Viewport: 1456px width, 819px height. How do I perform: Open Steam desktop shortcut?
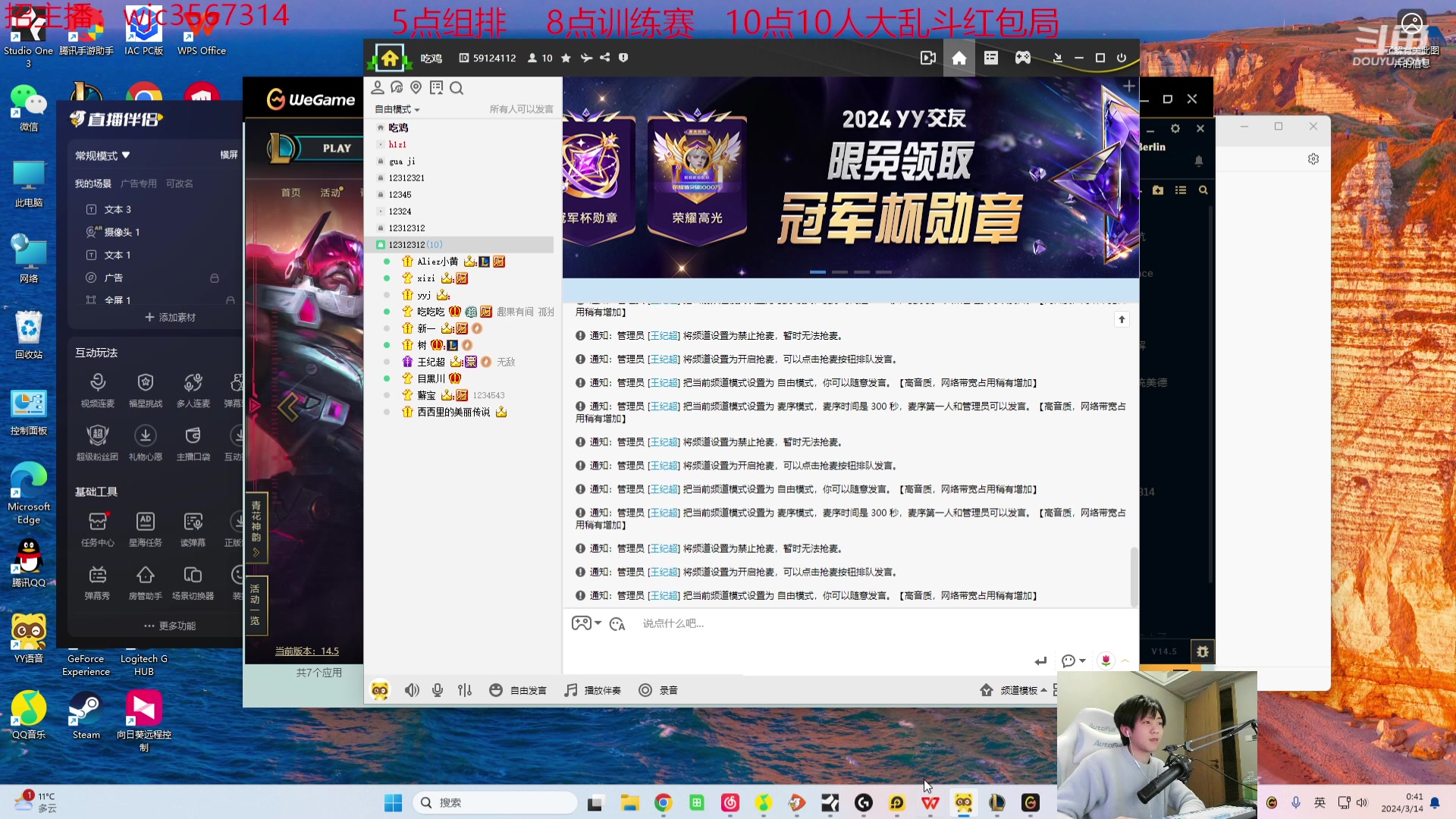(x=86, y=715)
